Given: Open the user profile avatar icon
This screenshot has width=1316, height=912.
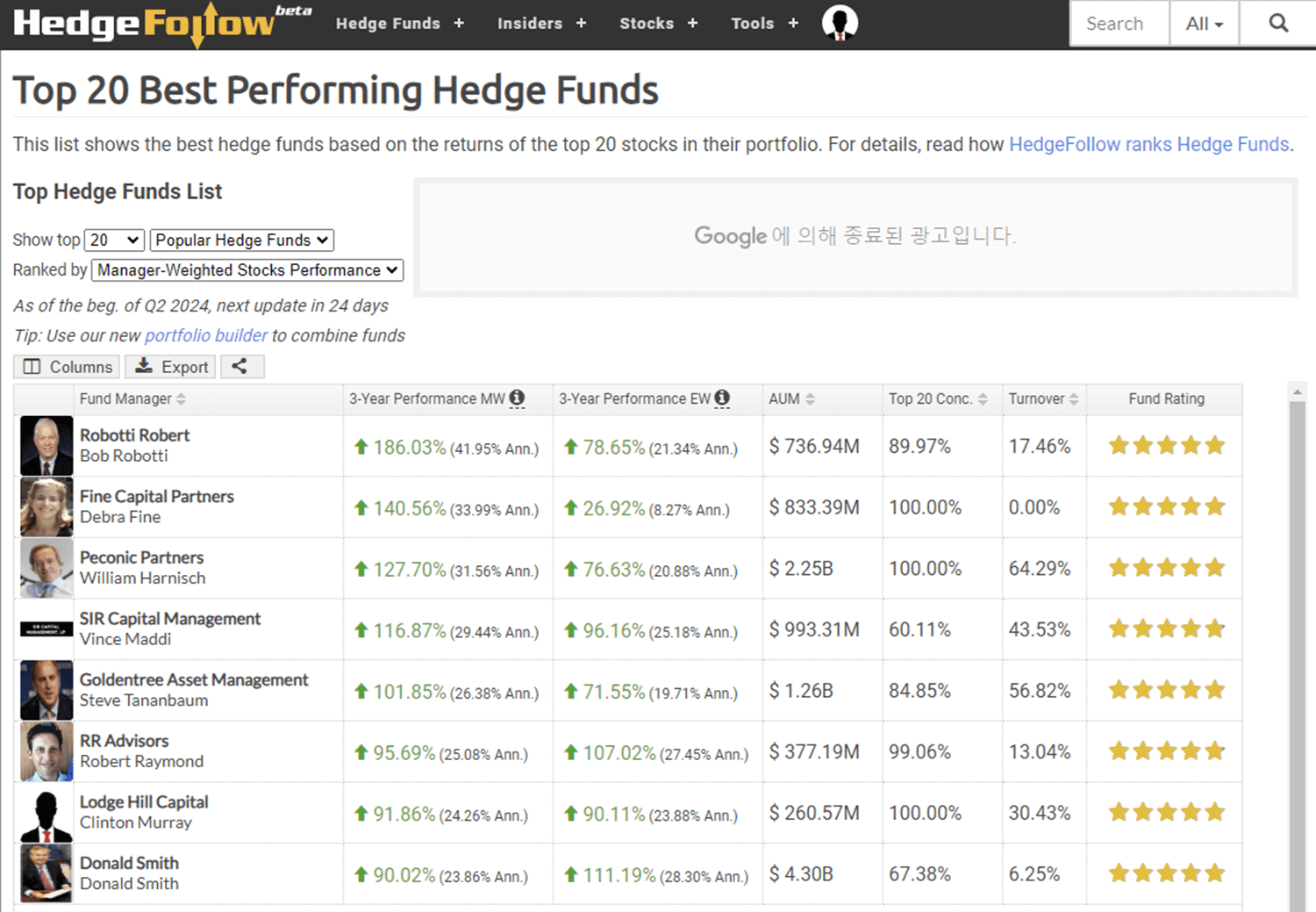Looking at the screenshot, I should (840, 23).
